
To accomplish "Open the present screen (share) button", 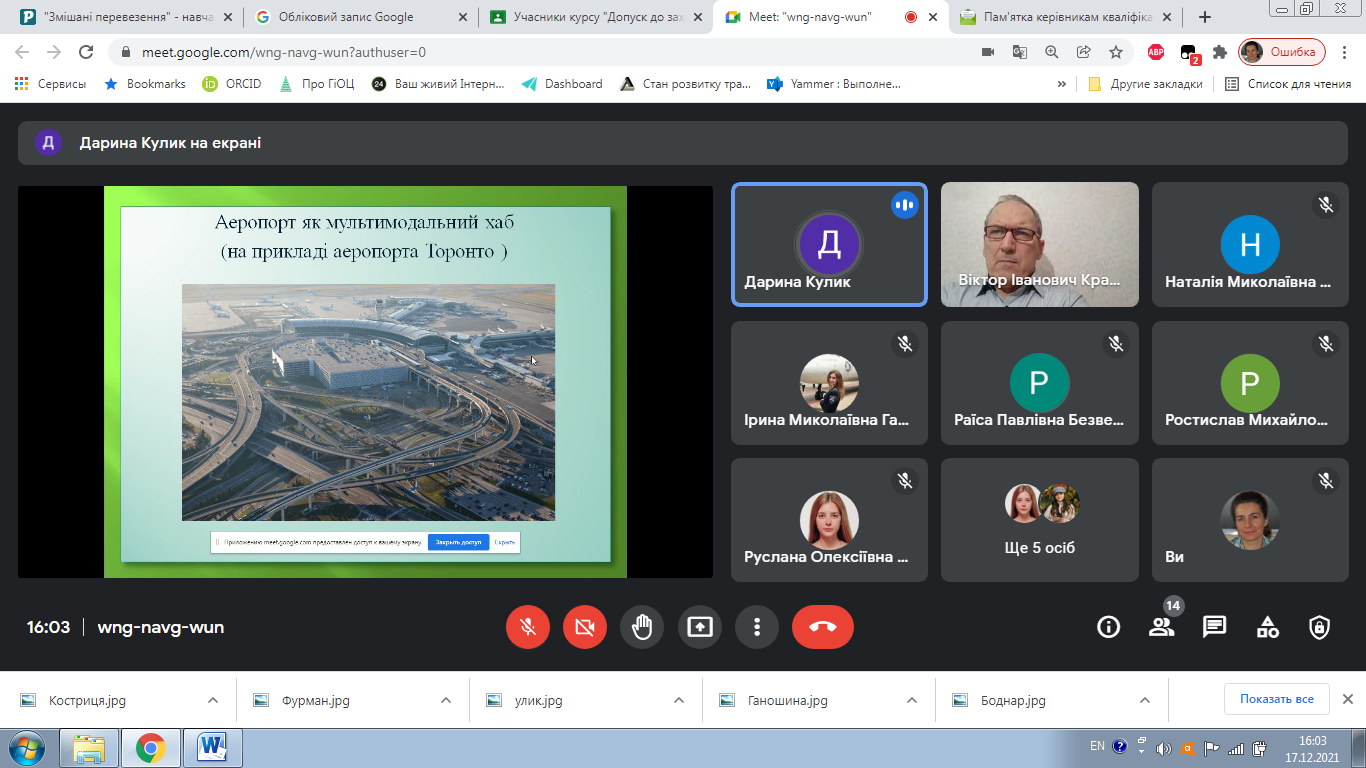I will pos(700,627).
